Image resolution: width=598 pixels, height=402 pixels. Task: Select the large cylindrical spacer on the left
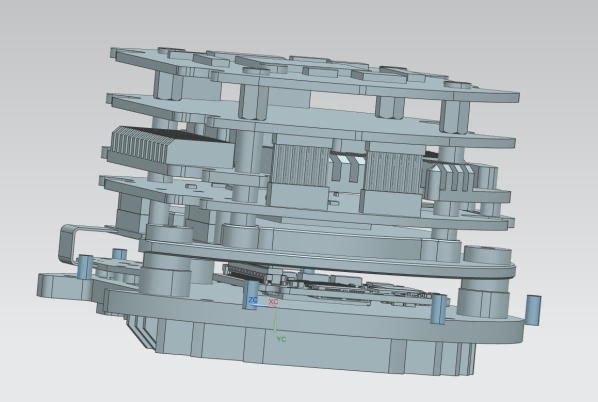(166, 275)
